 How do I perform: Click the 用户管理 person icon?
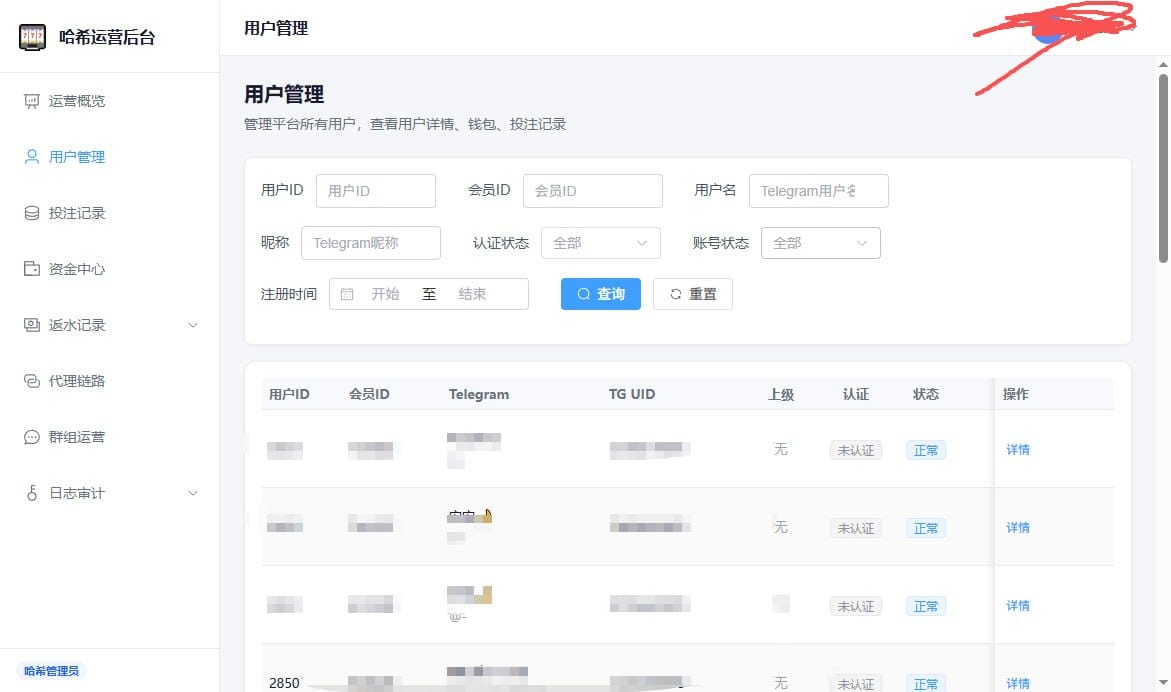coord(31,157)
